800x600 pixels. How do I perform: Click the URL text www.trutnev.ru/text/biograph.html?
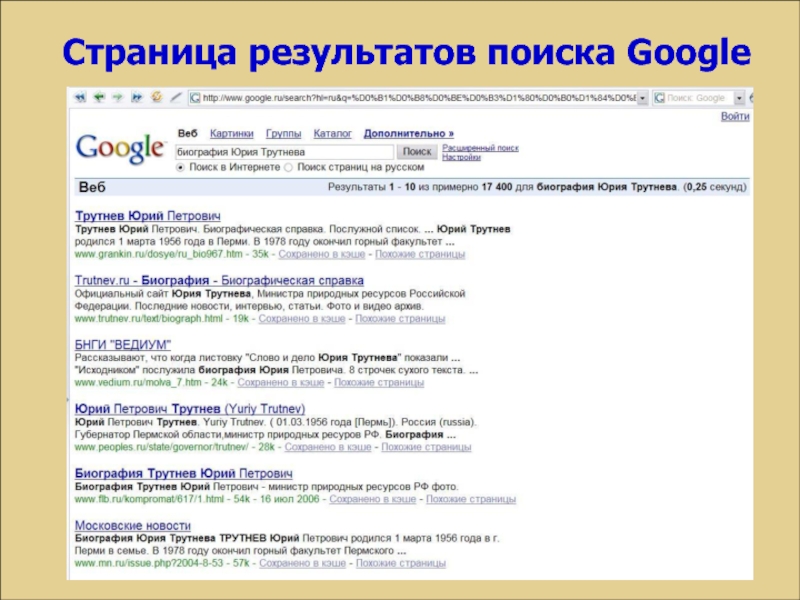click(x=149, y=319)
